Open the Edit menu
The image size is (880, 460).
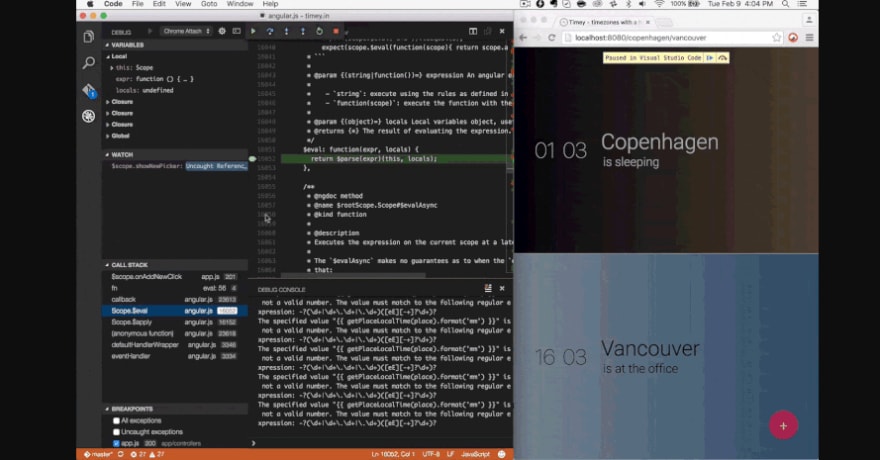click(x=159, y=4)
